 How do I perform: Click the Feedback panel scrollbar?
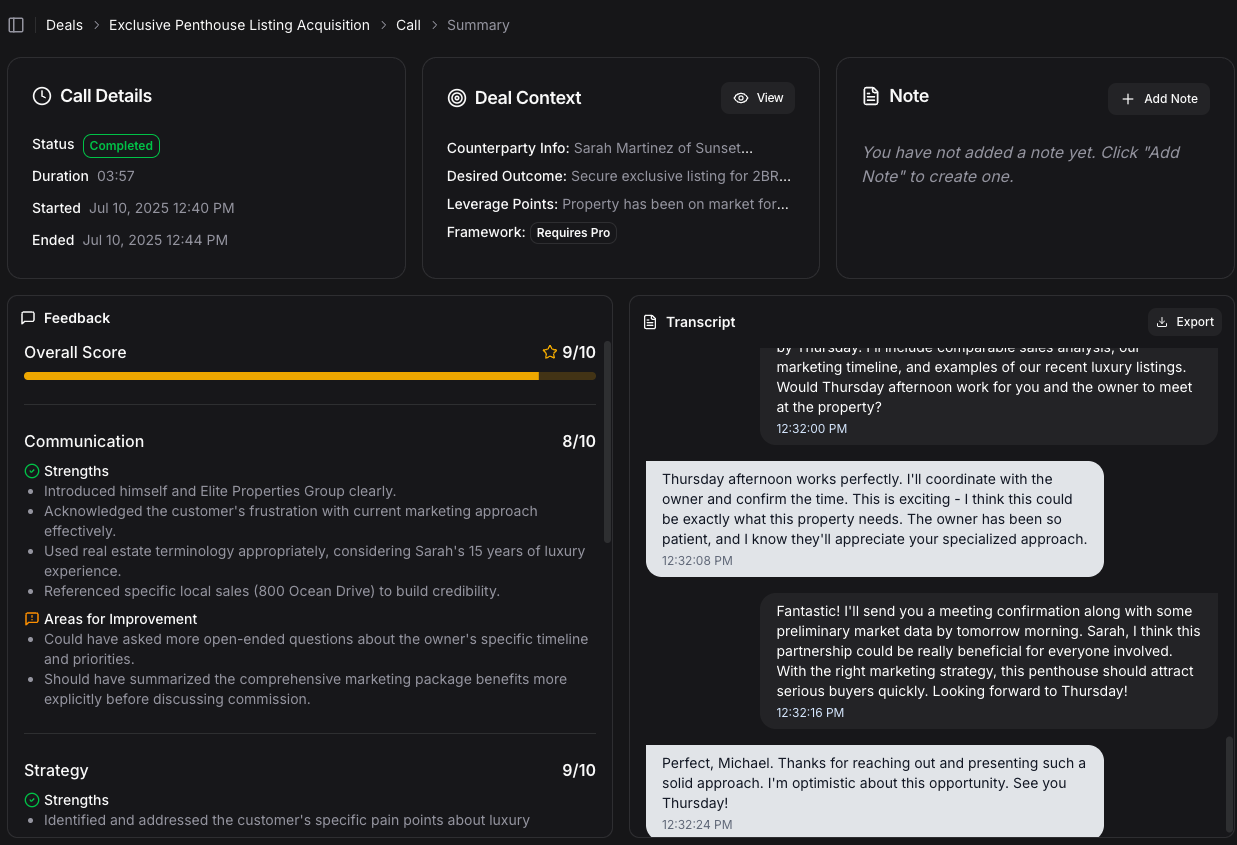click(607, 440)
